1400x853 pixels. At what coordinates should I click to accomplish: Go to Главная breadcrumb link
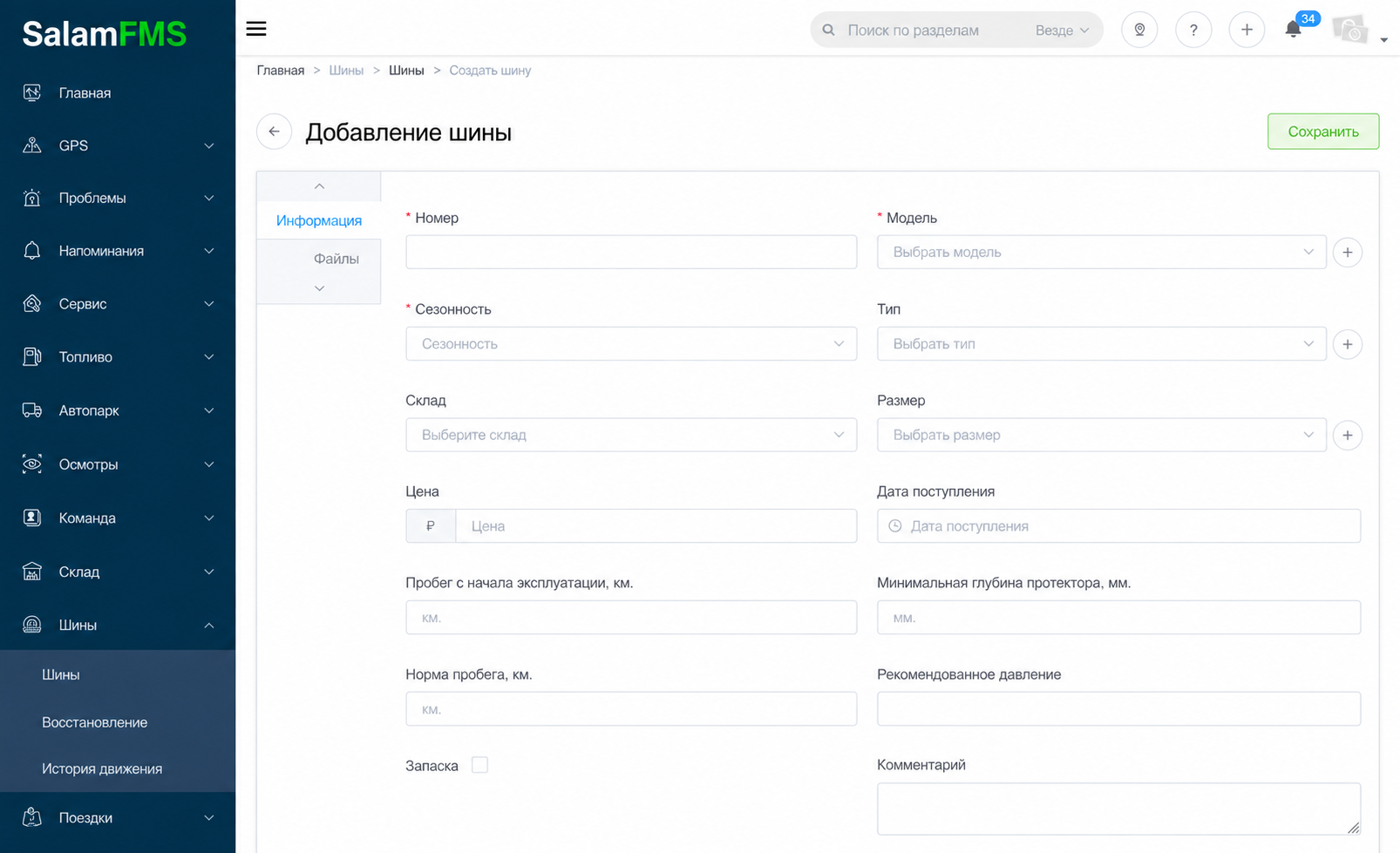(x=281, y=71)
